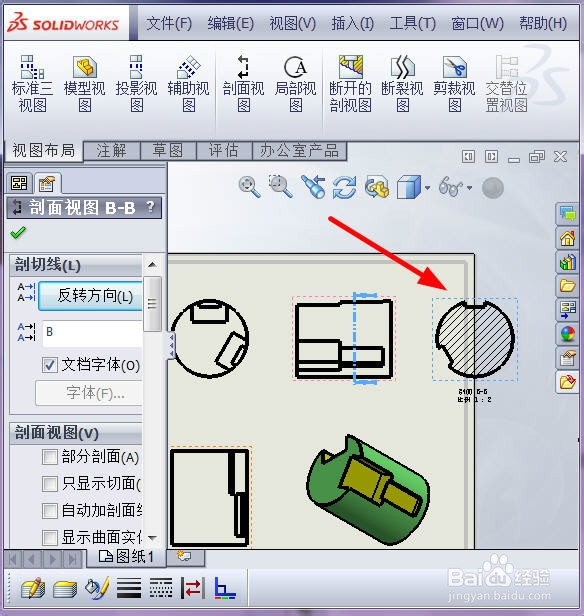Confirm section view with green checkmark
The height and width of the screenshot is (616, 584).
18,233
